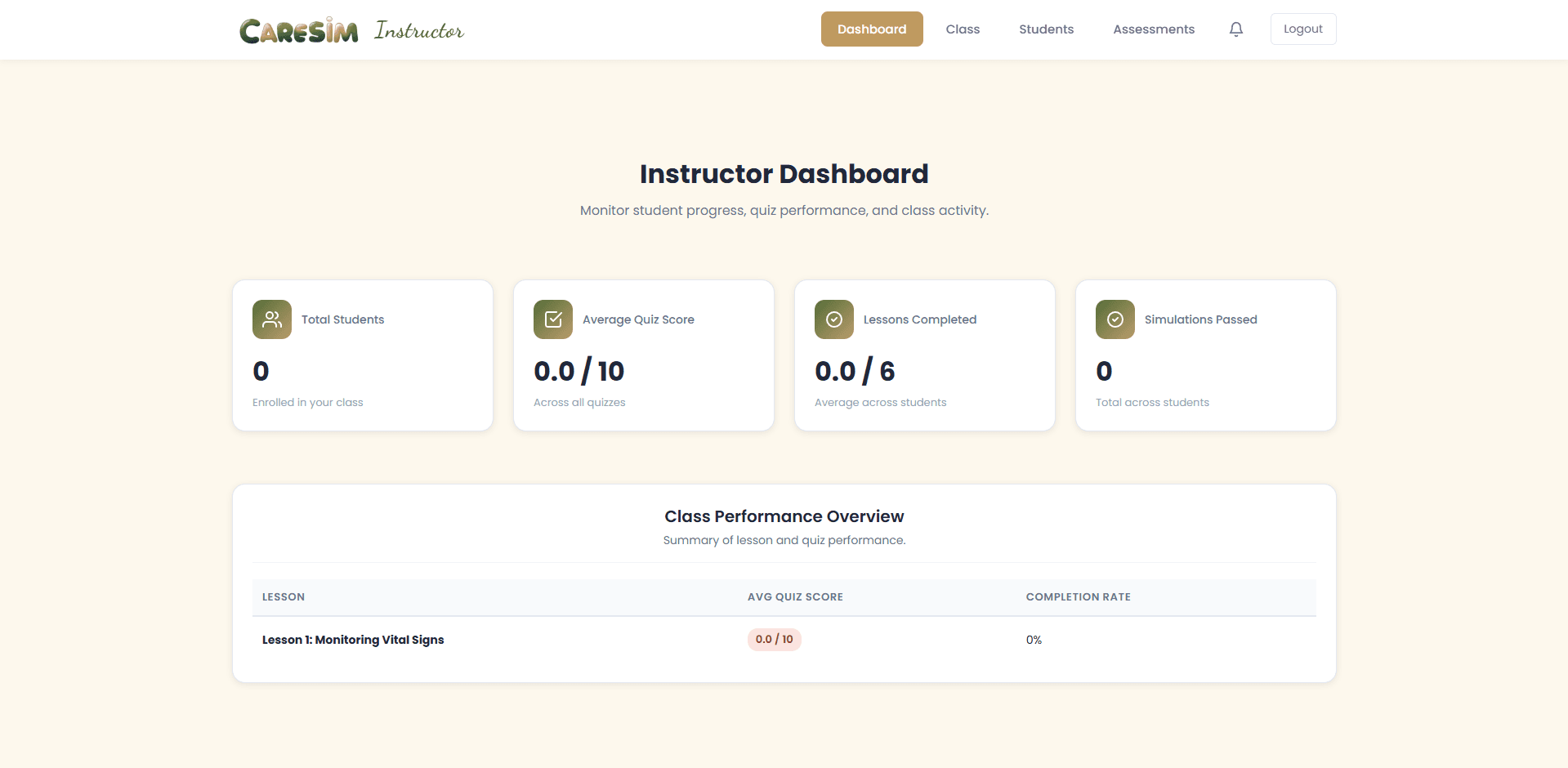Screen dimensions: 1568x768
Task: Click the CareSim logo
Action: (x=298, y=29)
